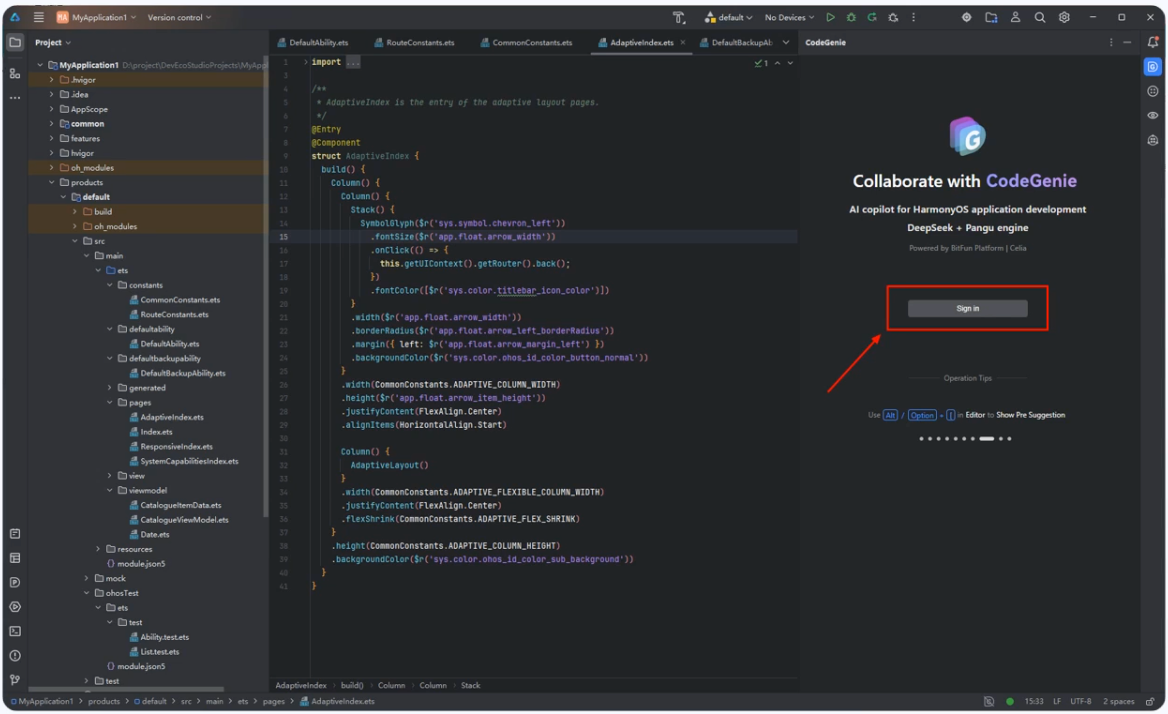Open the default run configuration dropdown
1168x714 pixels.
729,17
